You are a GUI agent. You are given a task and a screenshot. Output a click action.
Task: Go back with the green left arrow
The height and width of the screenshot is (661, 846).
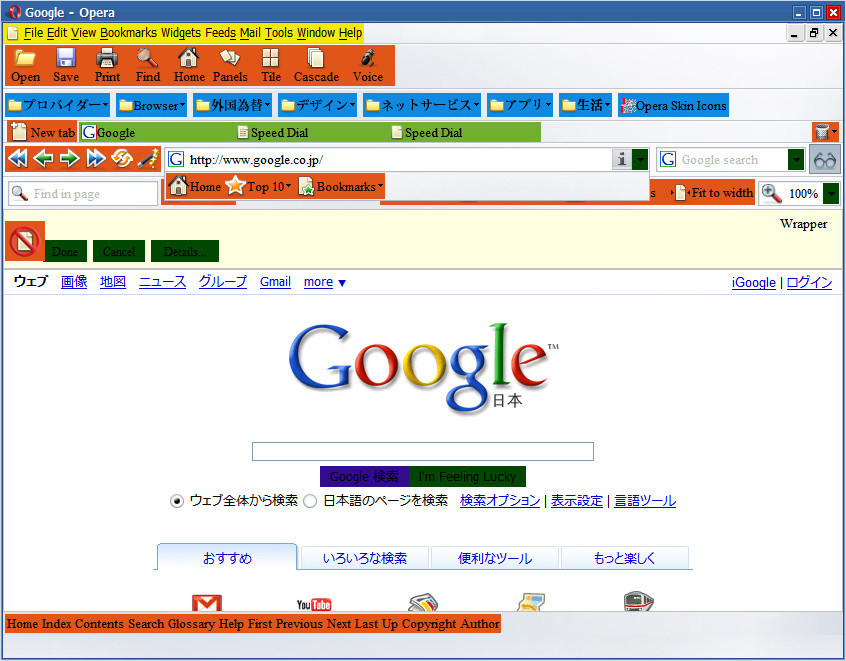[44, 159]
